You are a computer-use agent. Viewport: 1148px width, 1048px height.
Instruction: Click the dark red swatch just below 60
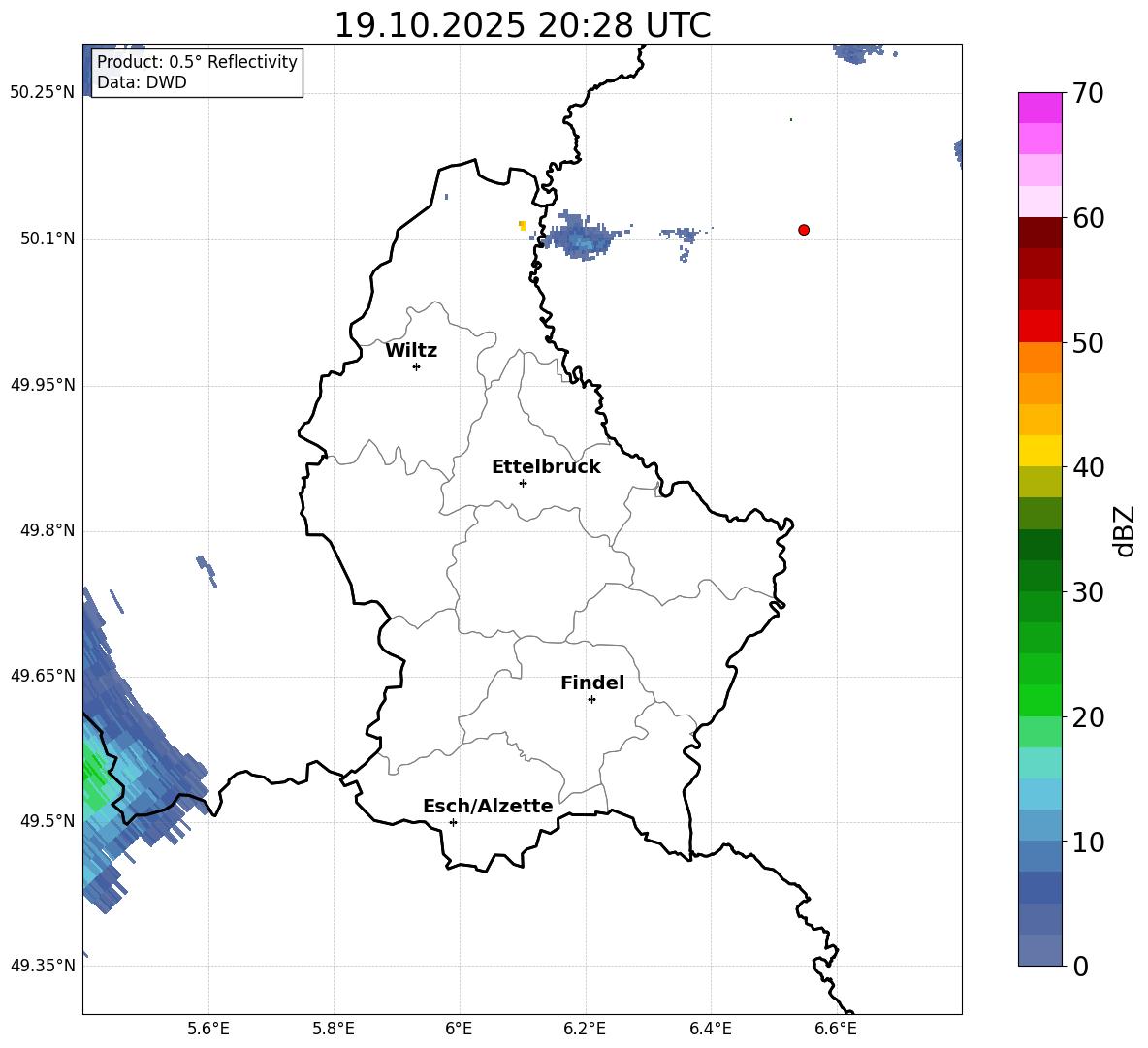[1039, 233]
